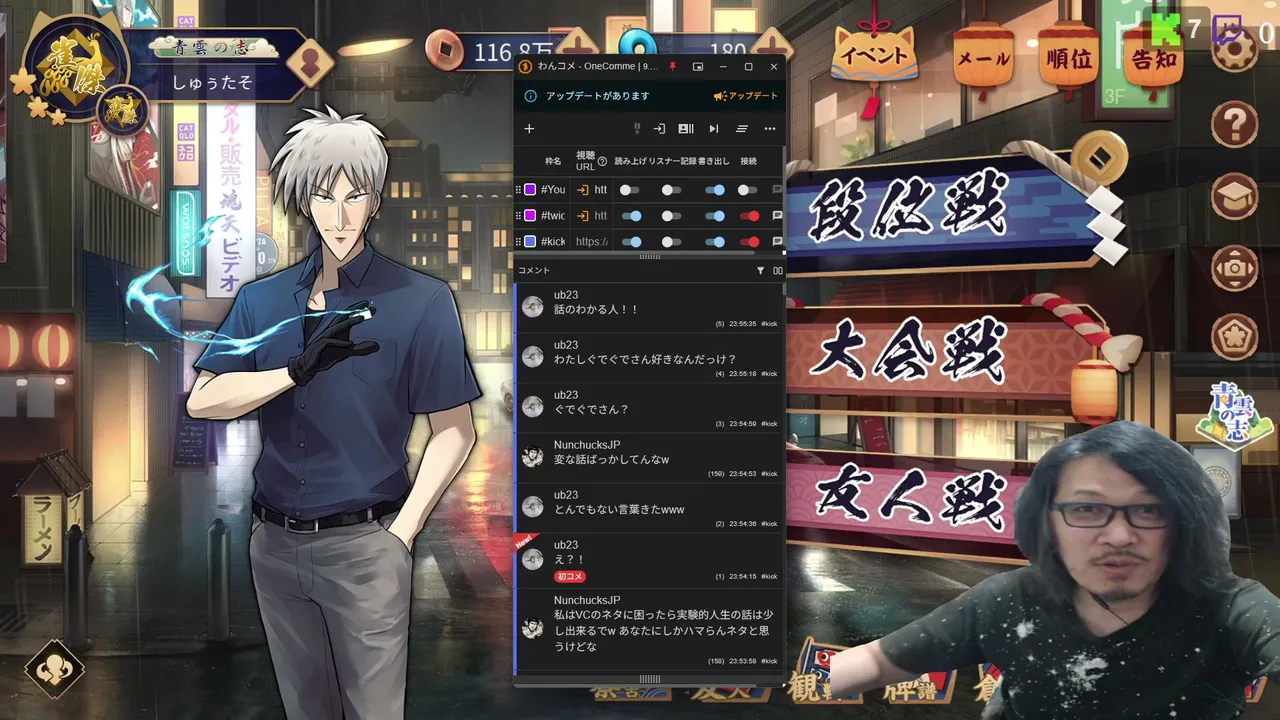
Task: Add a new stream slot with the plus icon
Action: pyautogui.click(x=529, y=128)
